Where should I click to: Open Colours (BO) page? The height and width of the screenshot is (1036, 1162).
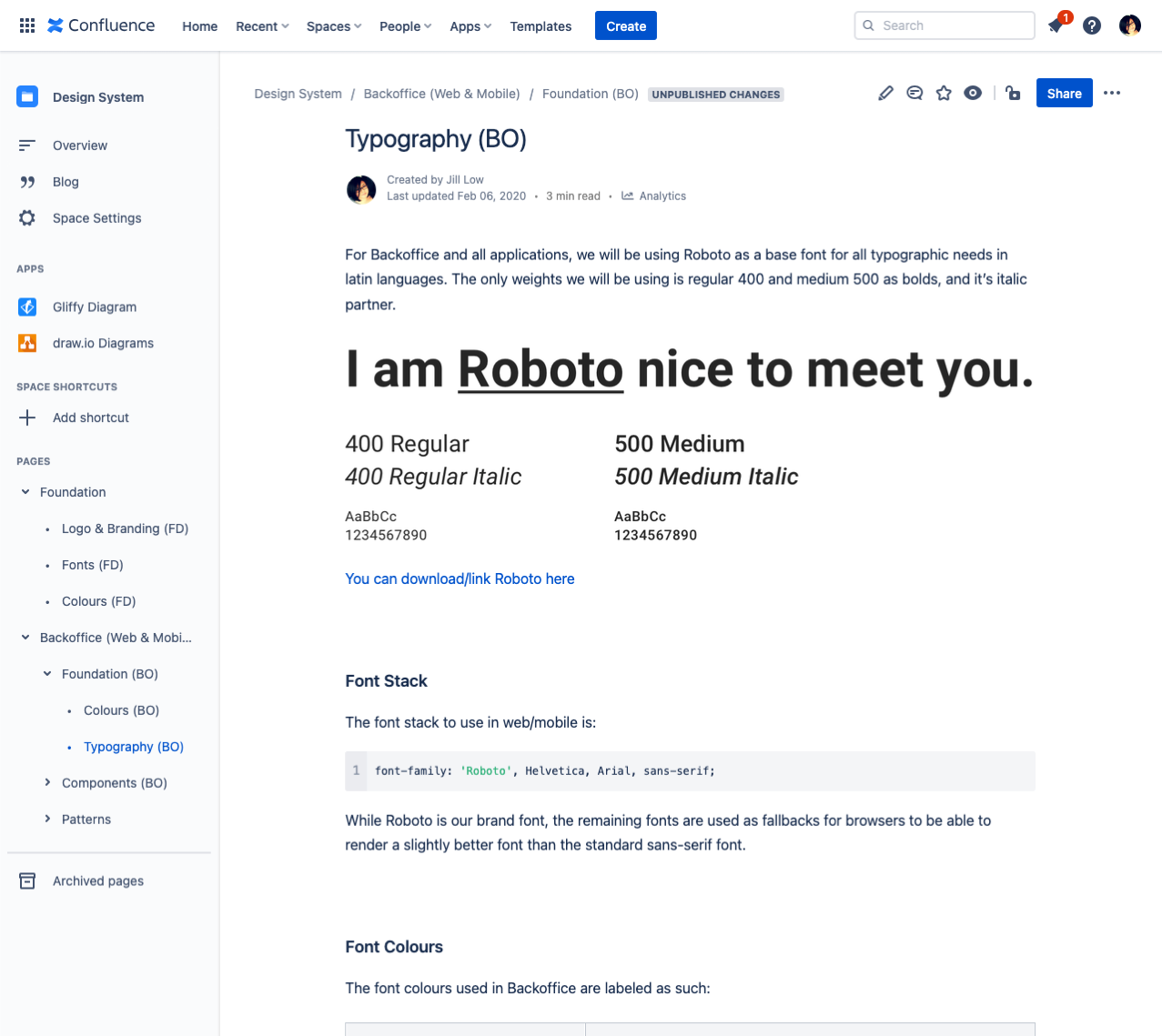click(x=121, y=710)
